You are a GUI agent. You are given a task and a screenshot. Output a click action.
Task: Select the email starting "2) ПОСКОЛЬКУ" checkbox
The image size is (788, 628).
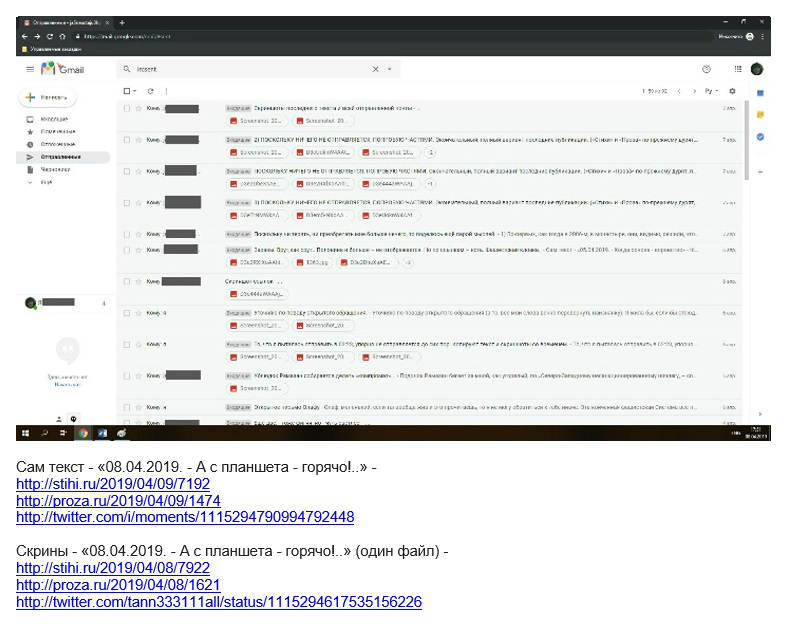point(127,140)
